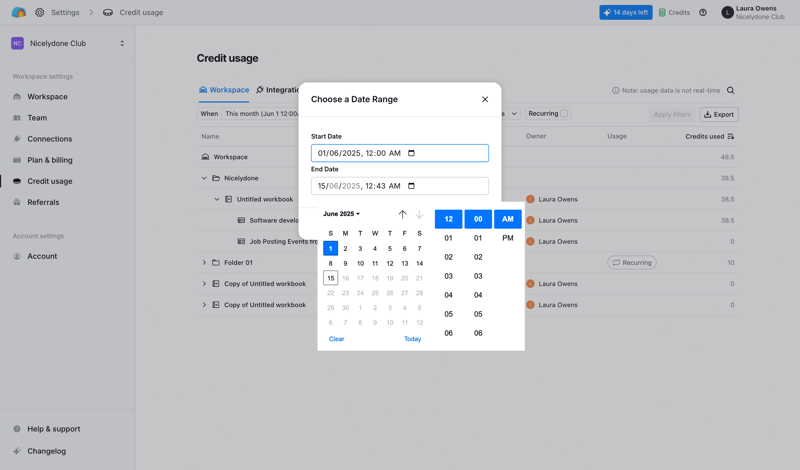This screenshot has height=470, width=800.
Task: Open Connections in the sidebar
Action: pos(49,139)
